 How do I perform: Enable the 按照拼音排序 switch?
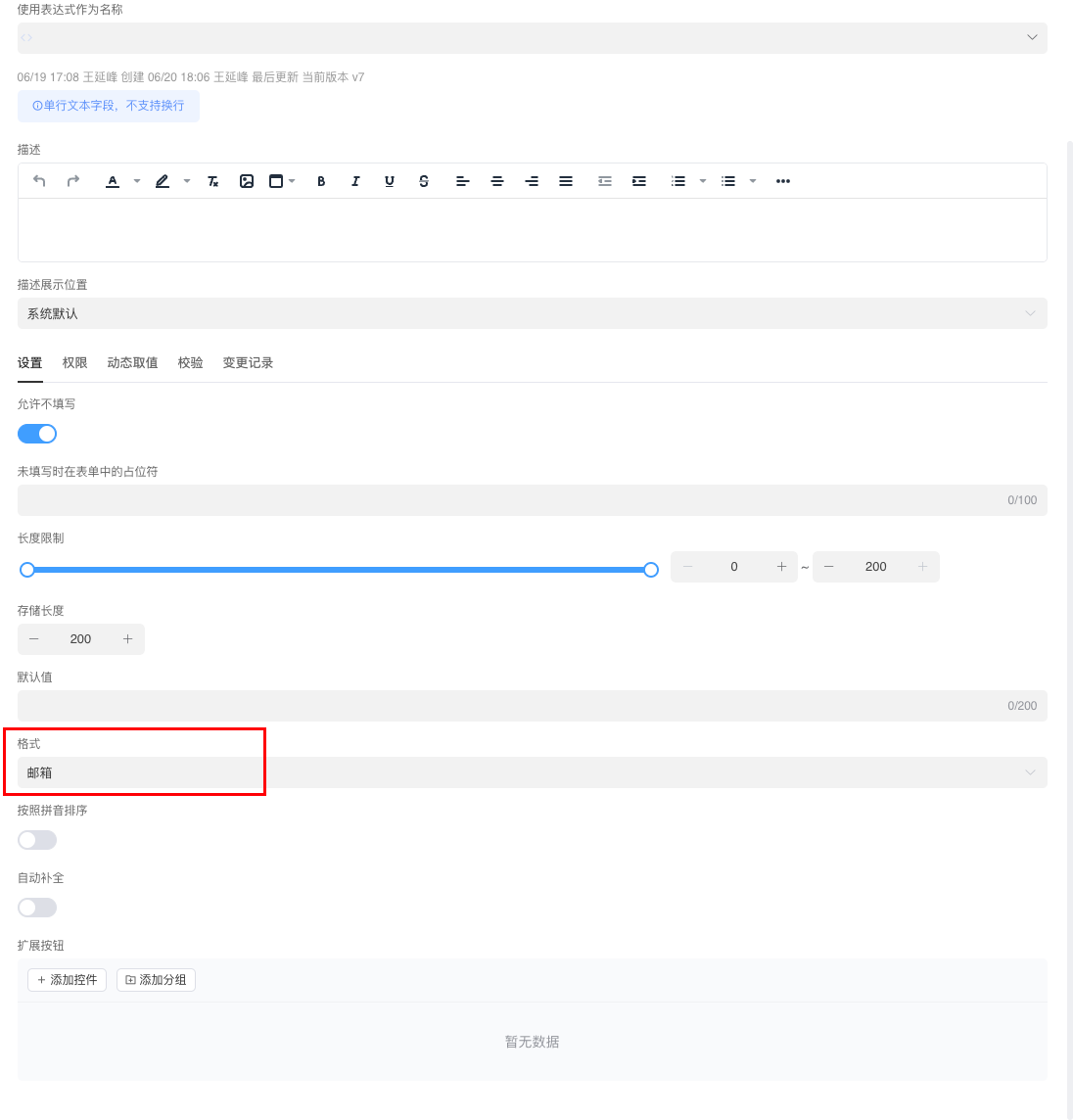(37, 840)
